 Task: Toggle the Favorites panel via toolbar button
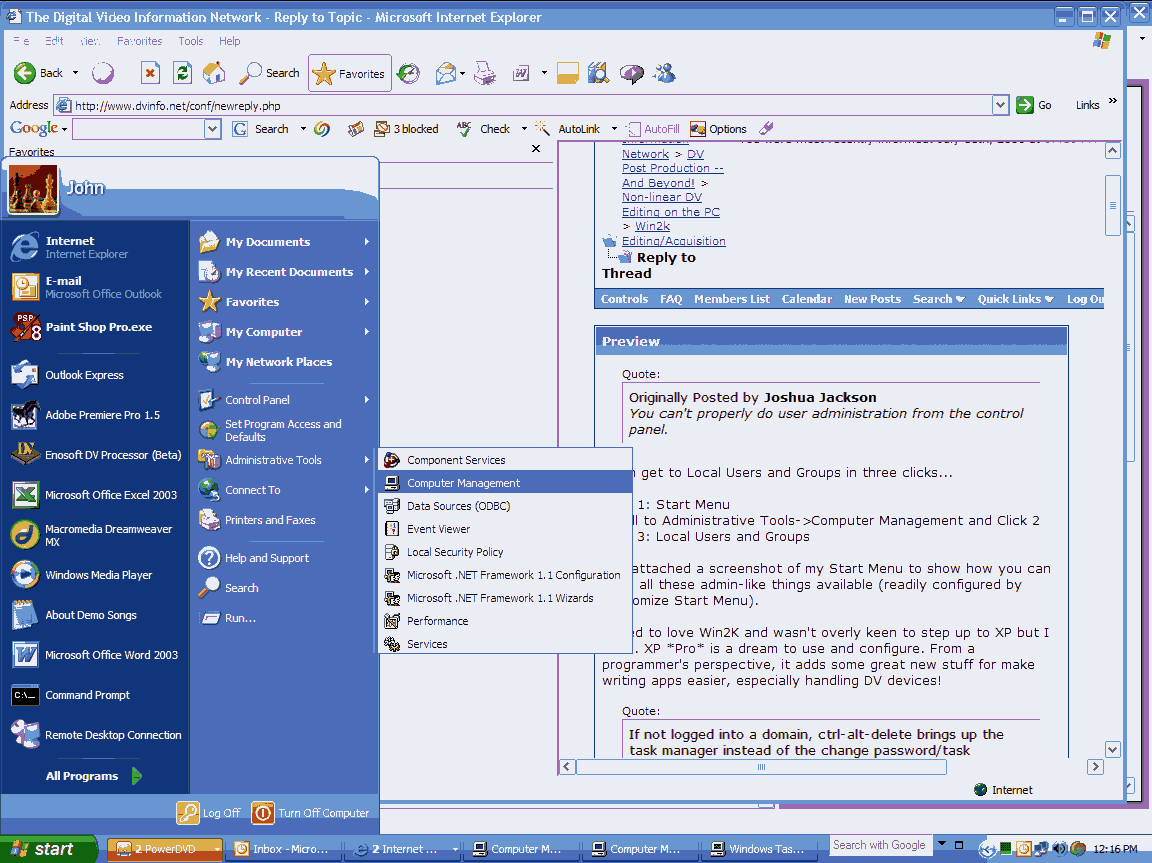pyautogui.click(x=350, y=73)
